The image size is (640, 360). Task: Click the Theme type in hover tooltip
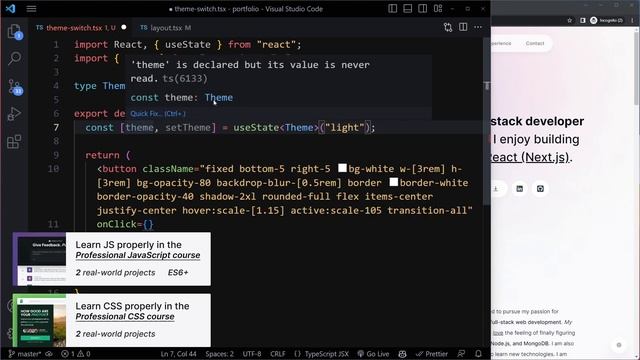(219, 98)
